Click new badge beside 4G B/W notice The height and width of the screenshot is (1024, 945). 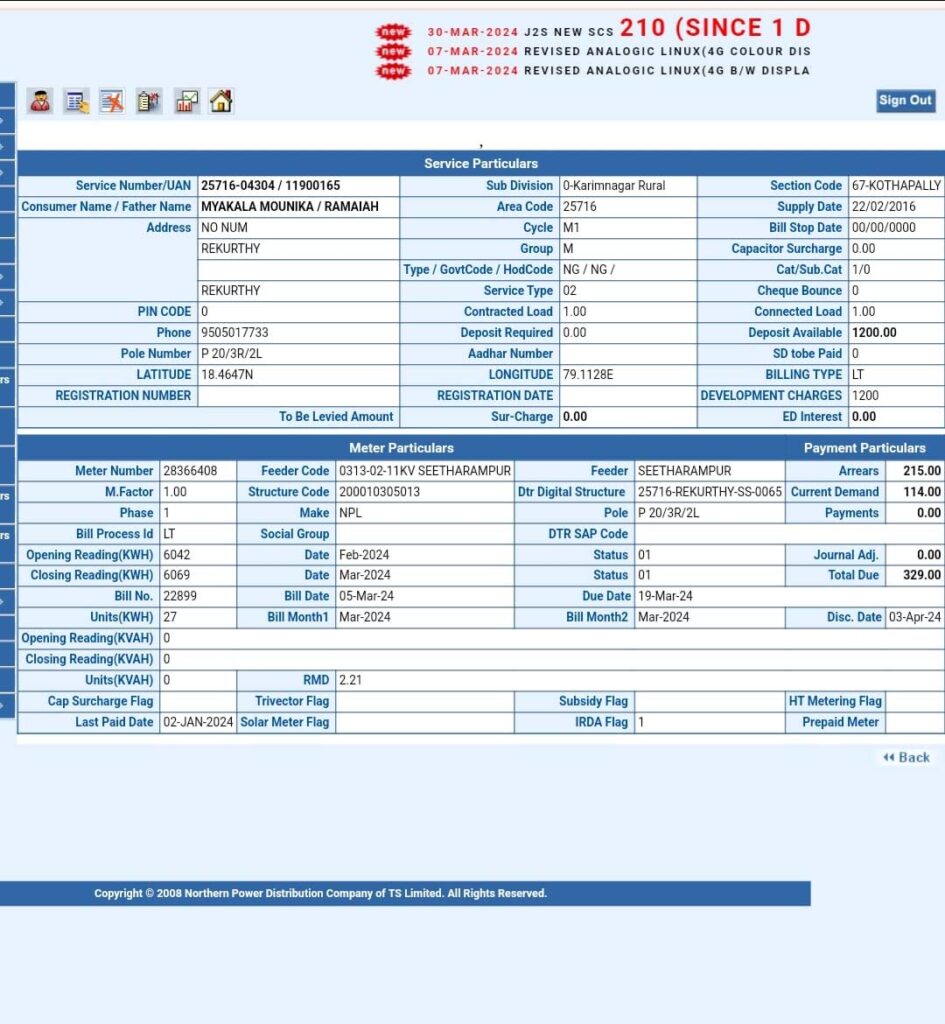point(393,70)
